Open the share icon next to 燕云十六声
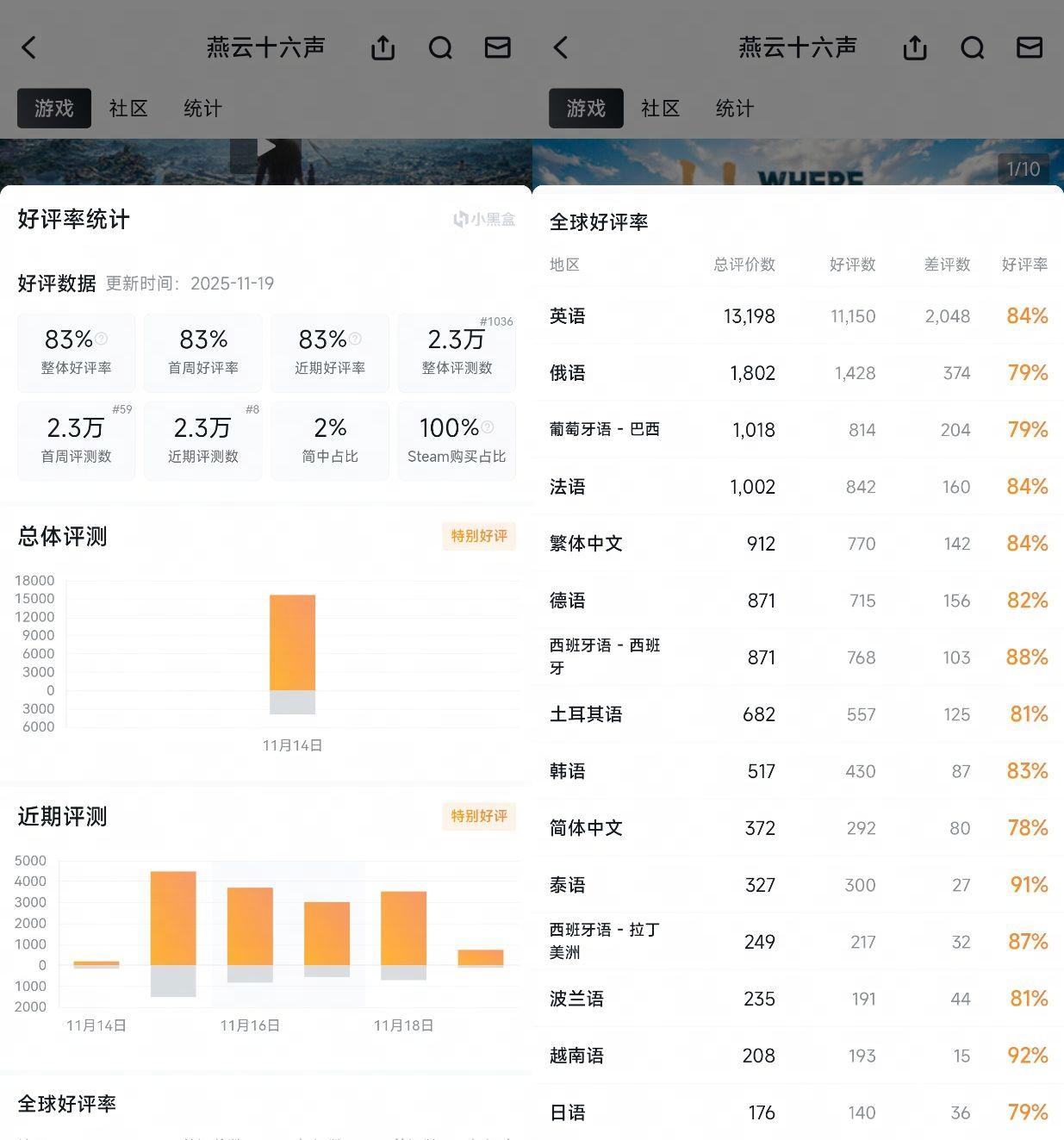 pos(383,47)
